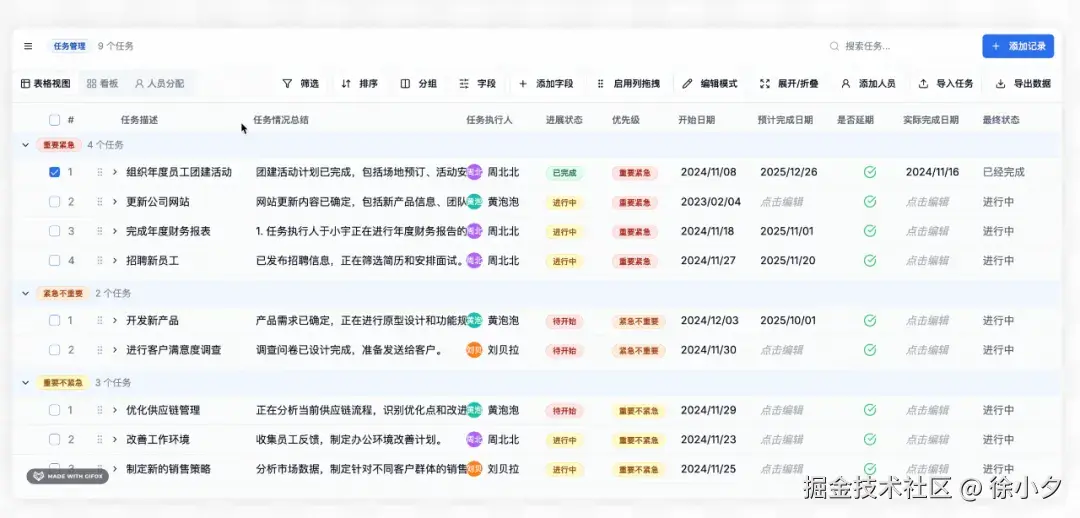Check the 开发新产品 row checkbox
Viewport: 1080px width, 518px height.
coord(54,320)
